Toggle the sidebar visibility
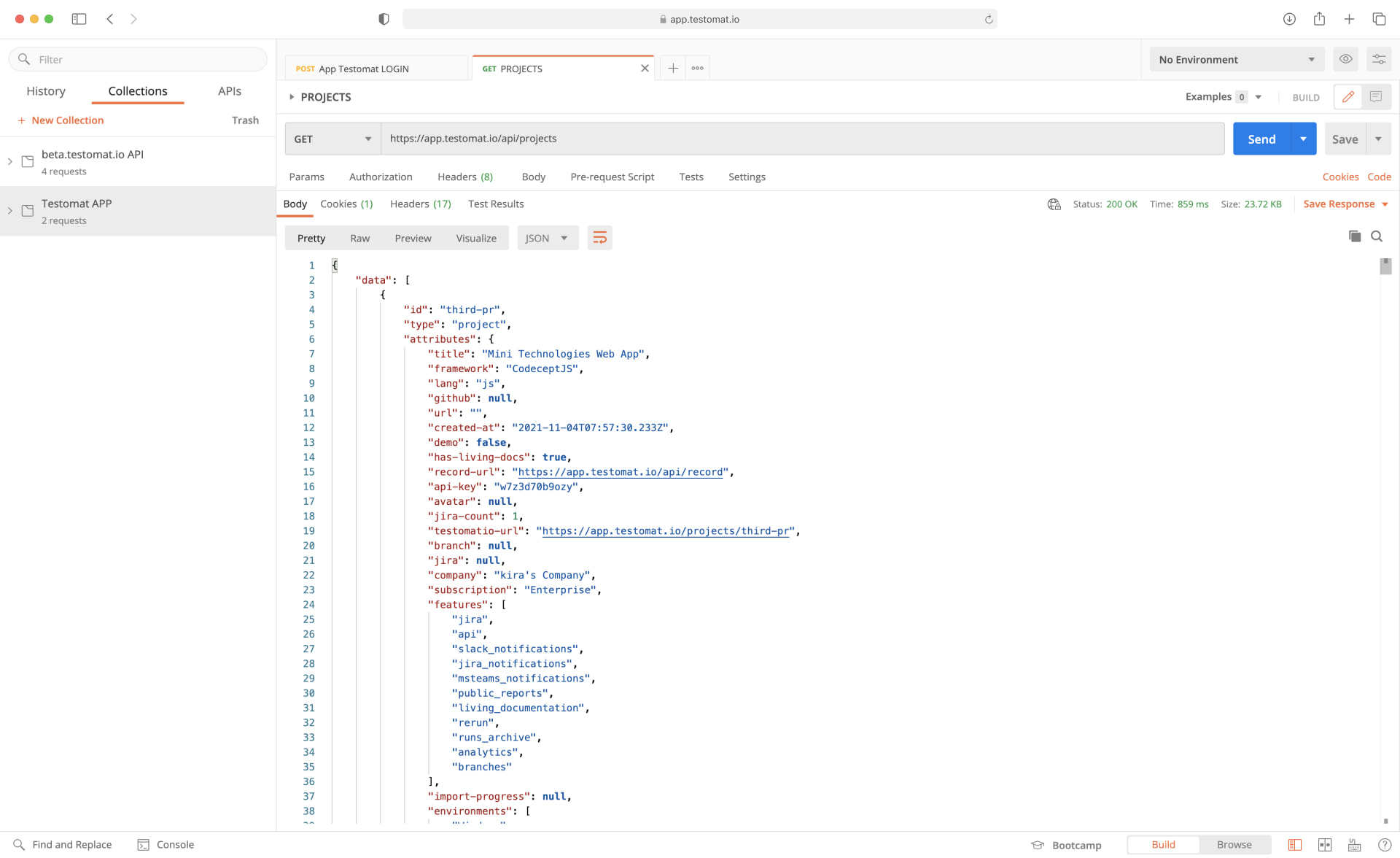Image resolution: width=1400 pixels, height=858 pixels. point(79,19)
